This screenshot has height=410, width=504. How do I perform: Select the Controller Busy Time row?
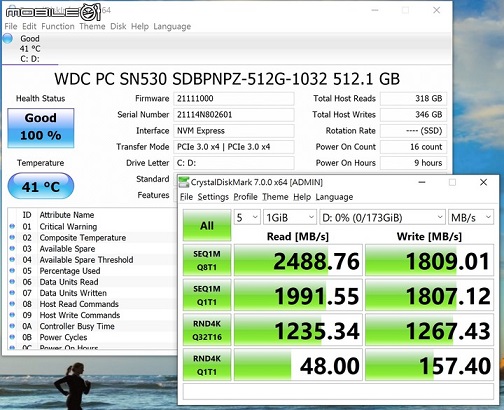tap(92, 326)
